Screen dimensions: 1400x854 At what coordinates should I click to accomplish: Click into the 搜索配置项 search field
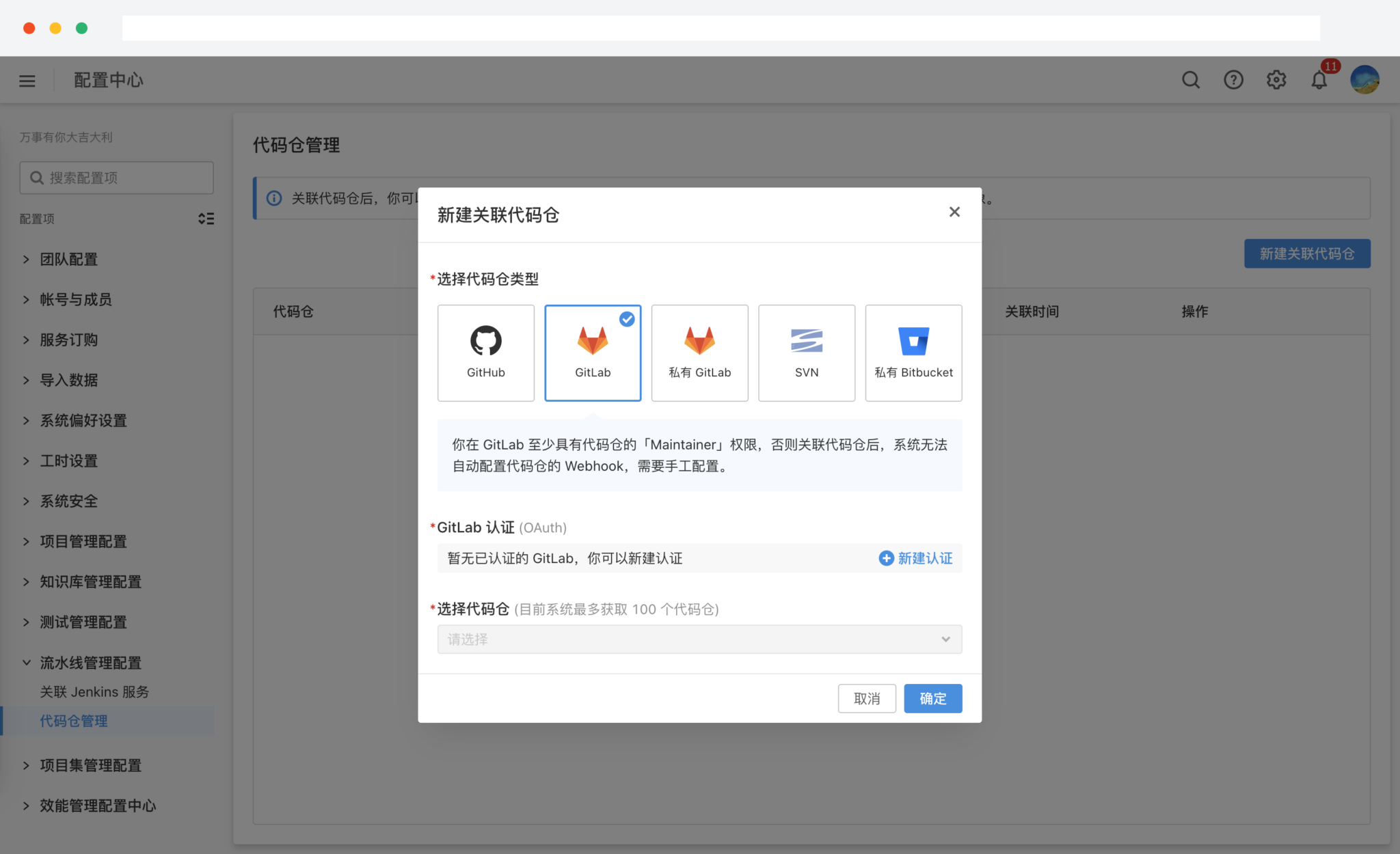pos(116,178)
